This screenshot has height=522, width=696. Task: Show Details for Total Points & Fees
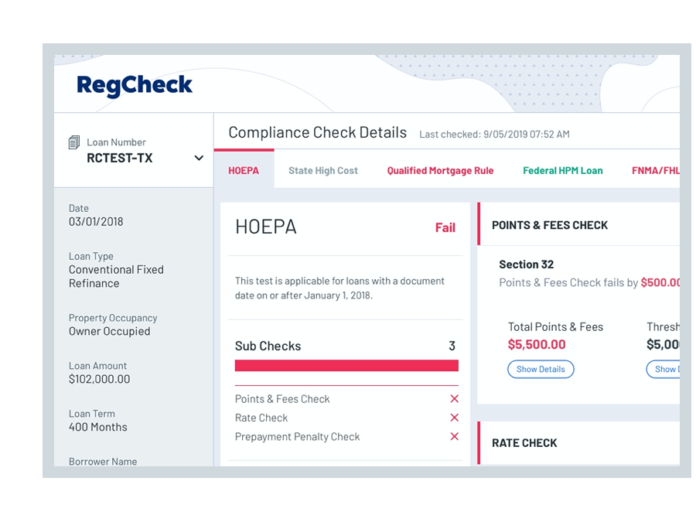(541, 369)
